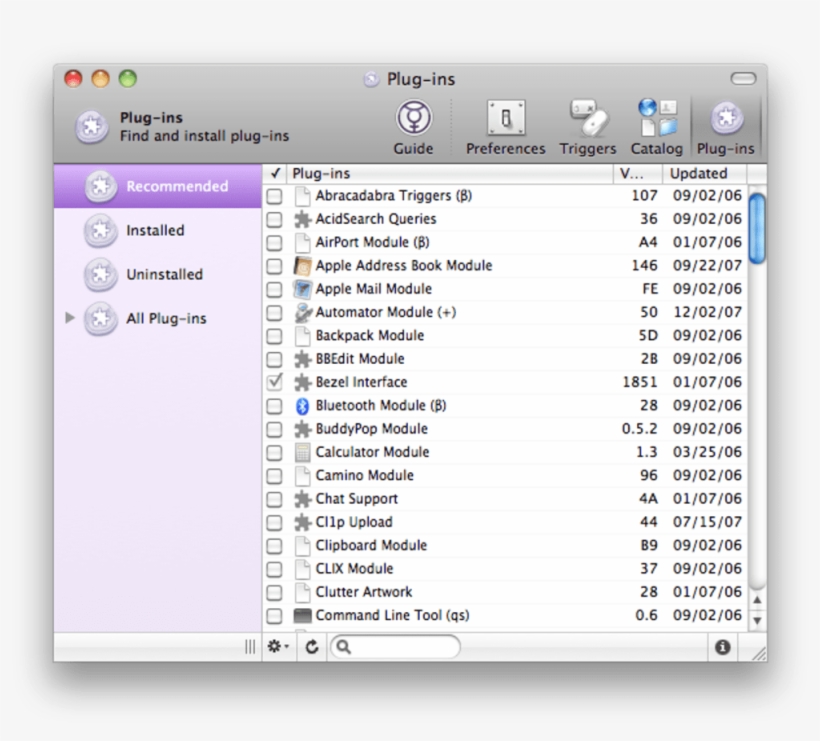Open the Triggers panel icon
This screenshot has width=820, height=741.
click(587, 117)
